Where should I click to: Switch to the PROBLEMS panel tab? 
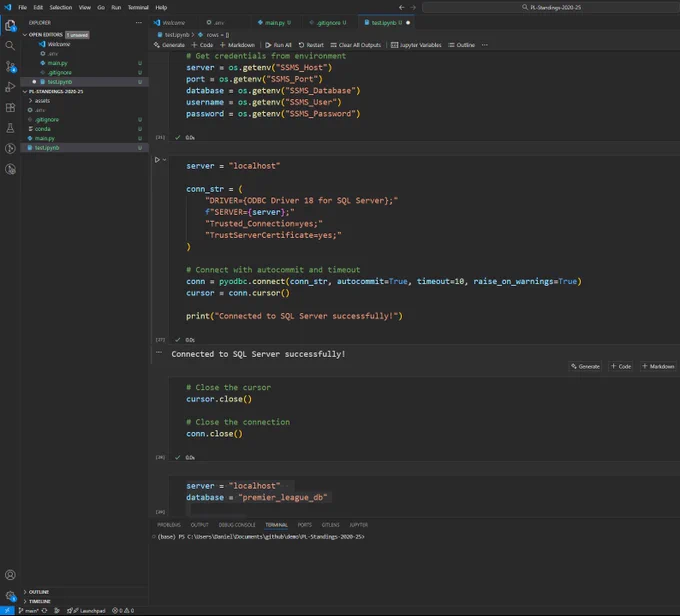pos(169,525)
